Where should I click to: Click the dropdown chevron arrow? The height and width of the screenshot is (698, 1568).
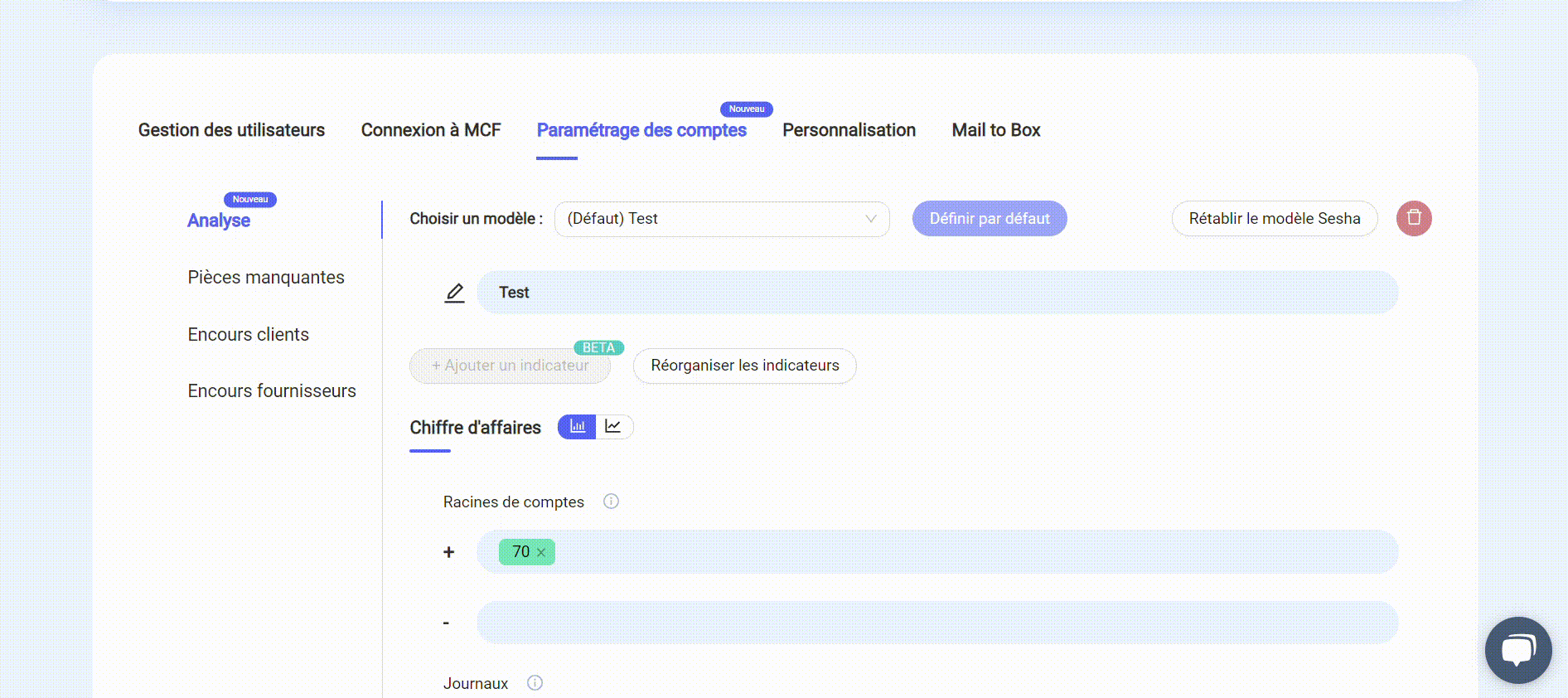870,219
